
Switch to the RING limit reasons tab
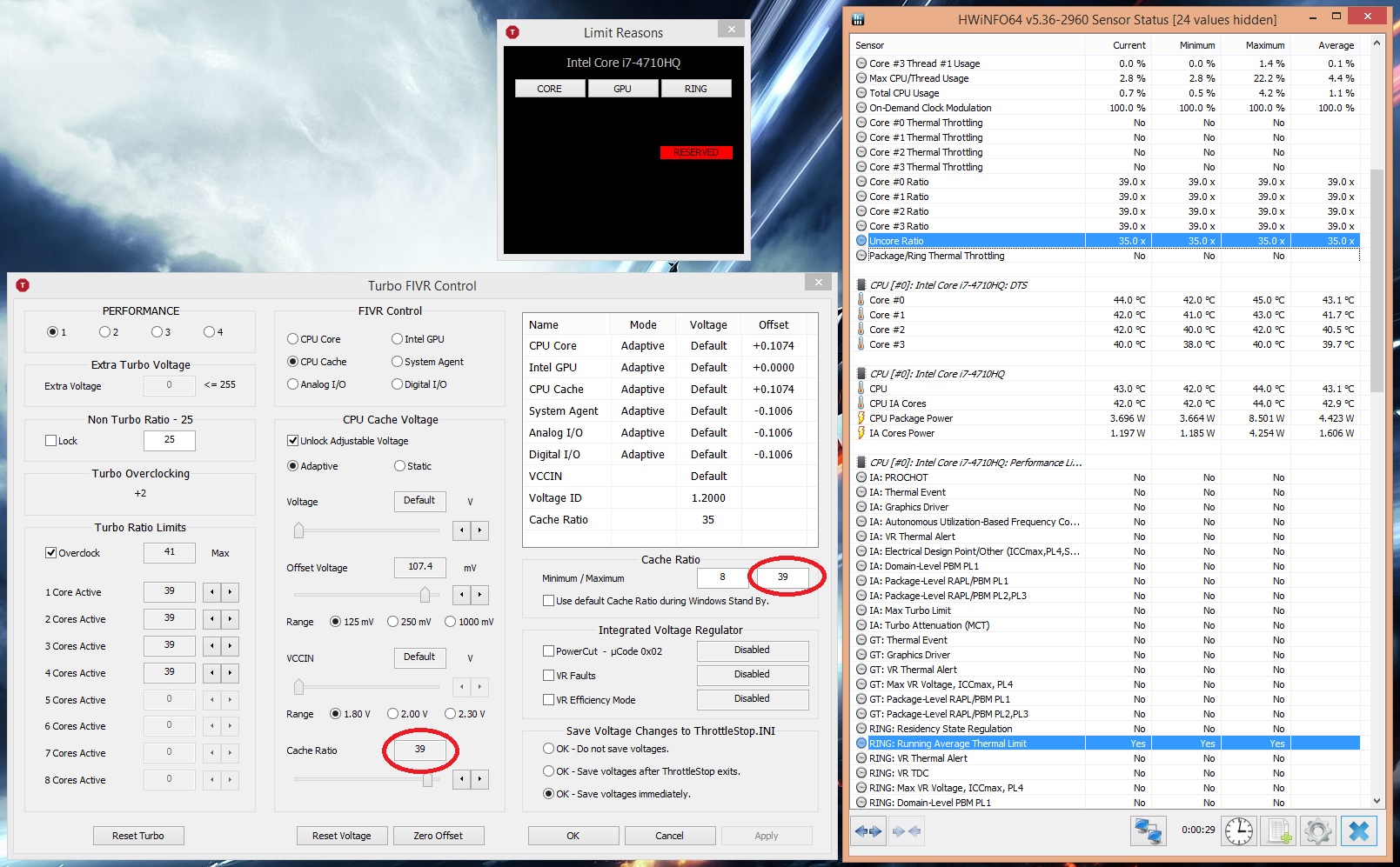coord(695,89)
